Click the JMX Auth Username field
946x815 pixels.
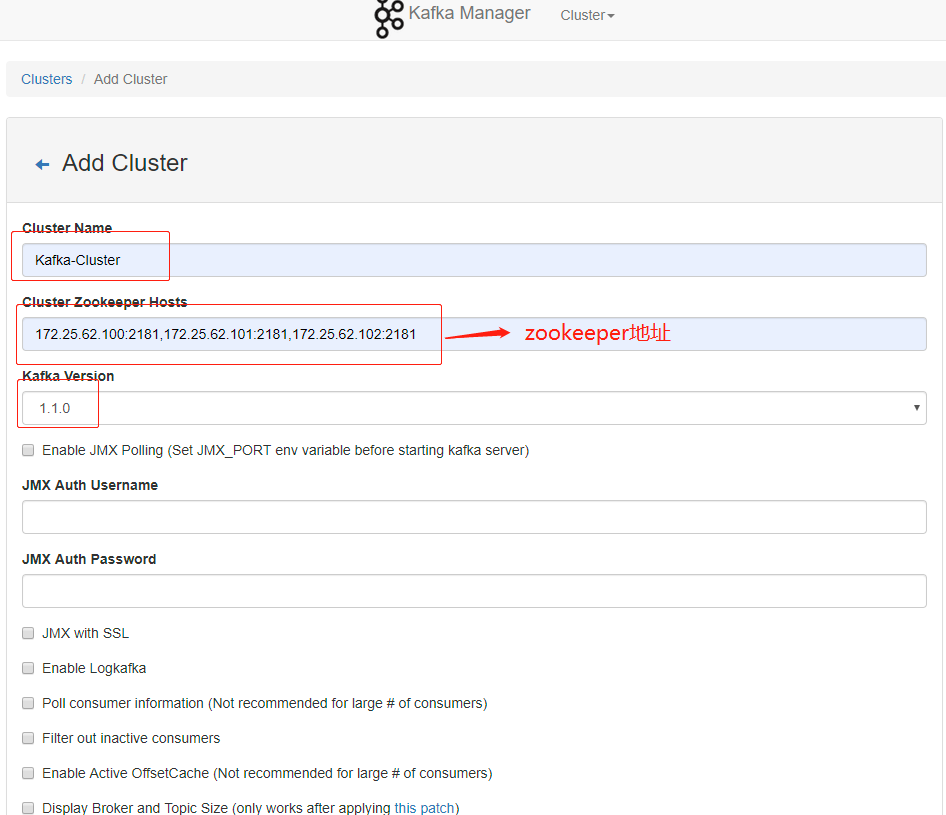coord(473,517)
